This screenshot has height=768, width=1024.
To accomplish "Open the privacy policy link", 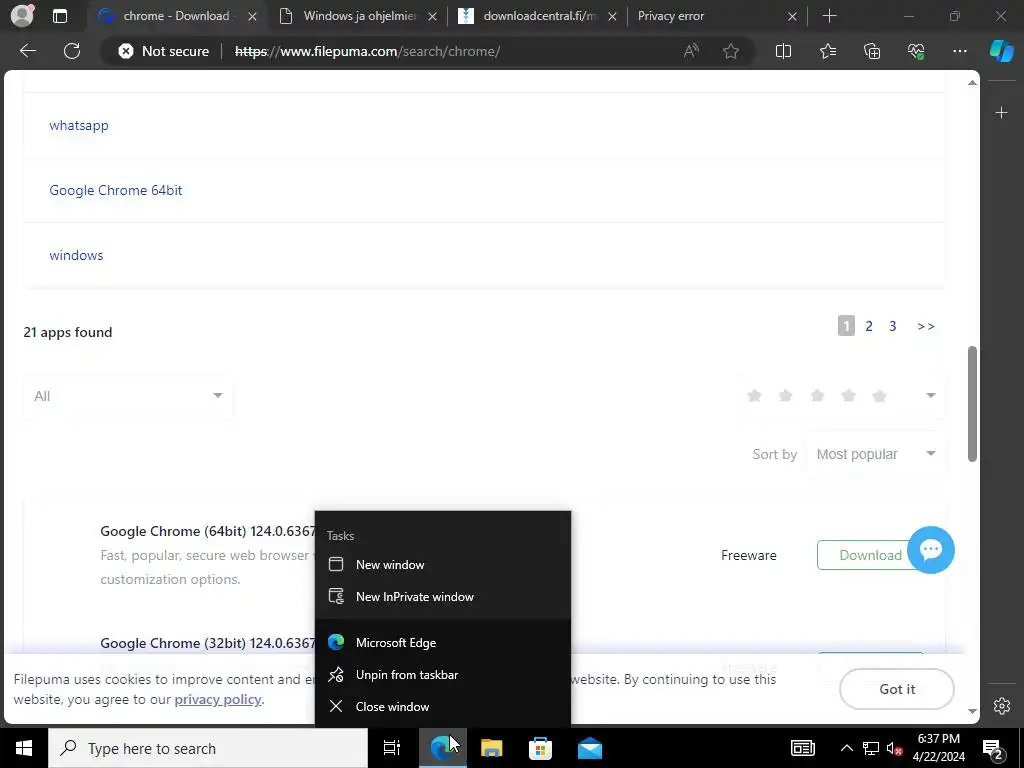I will [217, 699].
